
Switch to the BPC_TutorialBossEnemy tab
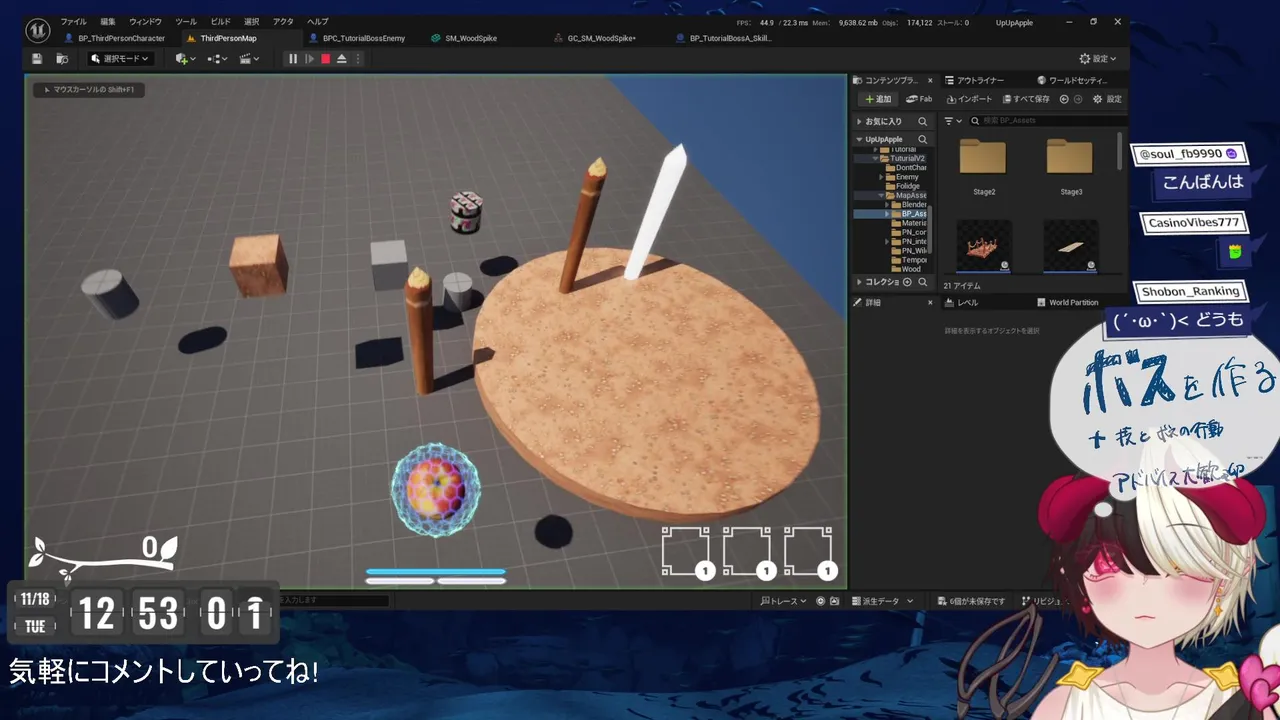pos(357,38)
